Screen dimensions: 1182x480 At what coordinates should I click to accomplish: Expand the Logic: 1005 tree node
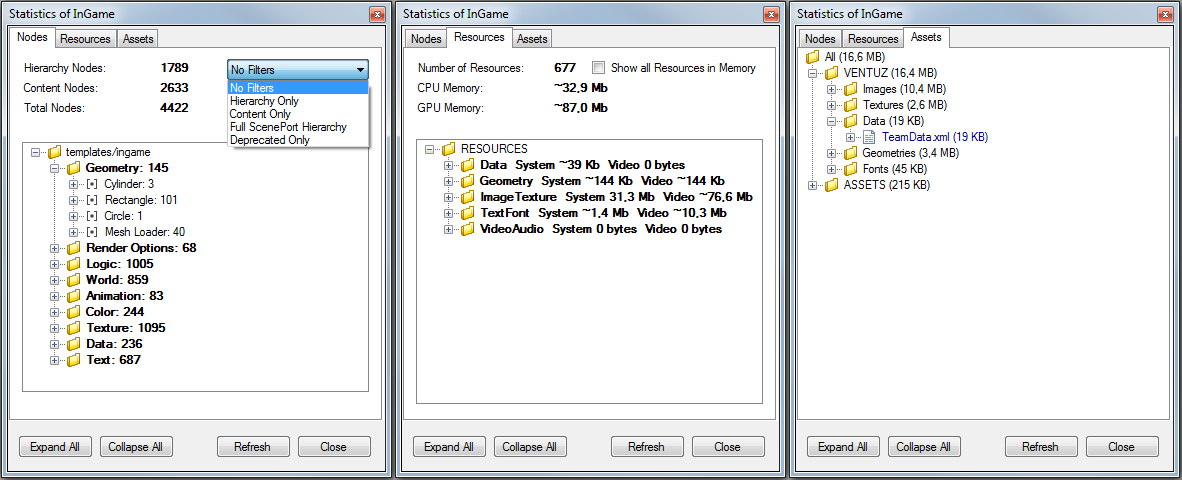(55, 264)
